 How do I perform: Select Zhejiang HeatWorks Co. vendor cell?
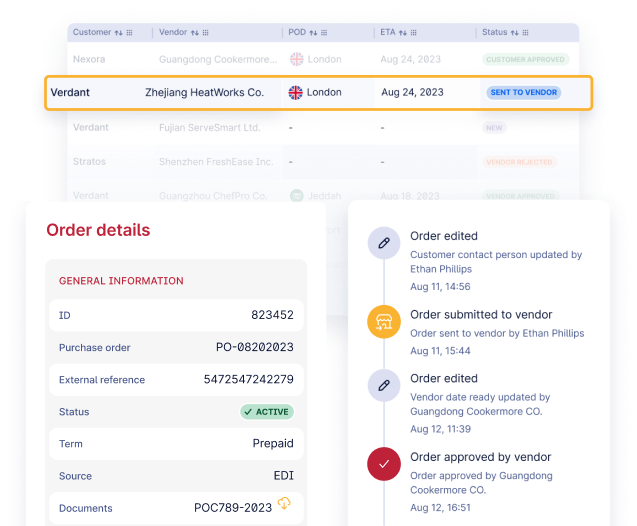click(205, 93)
